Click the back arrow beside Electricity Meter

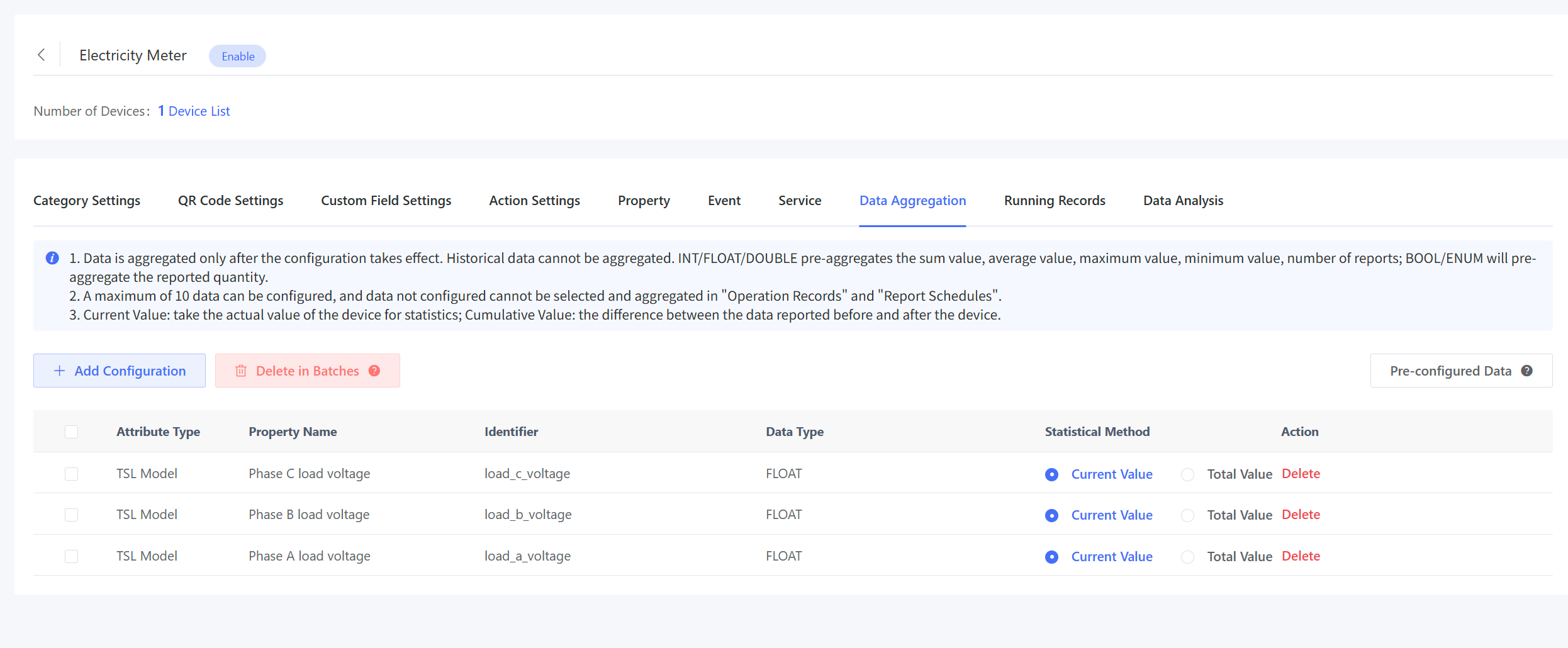[42, 55]
